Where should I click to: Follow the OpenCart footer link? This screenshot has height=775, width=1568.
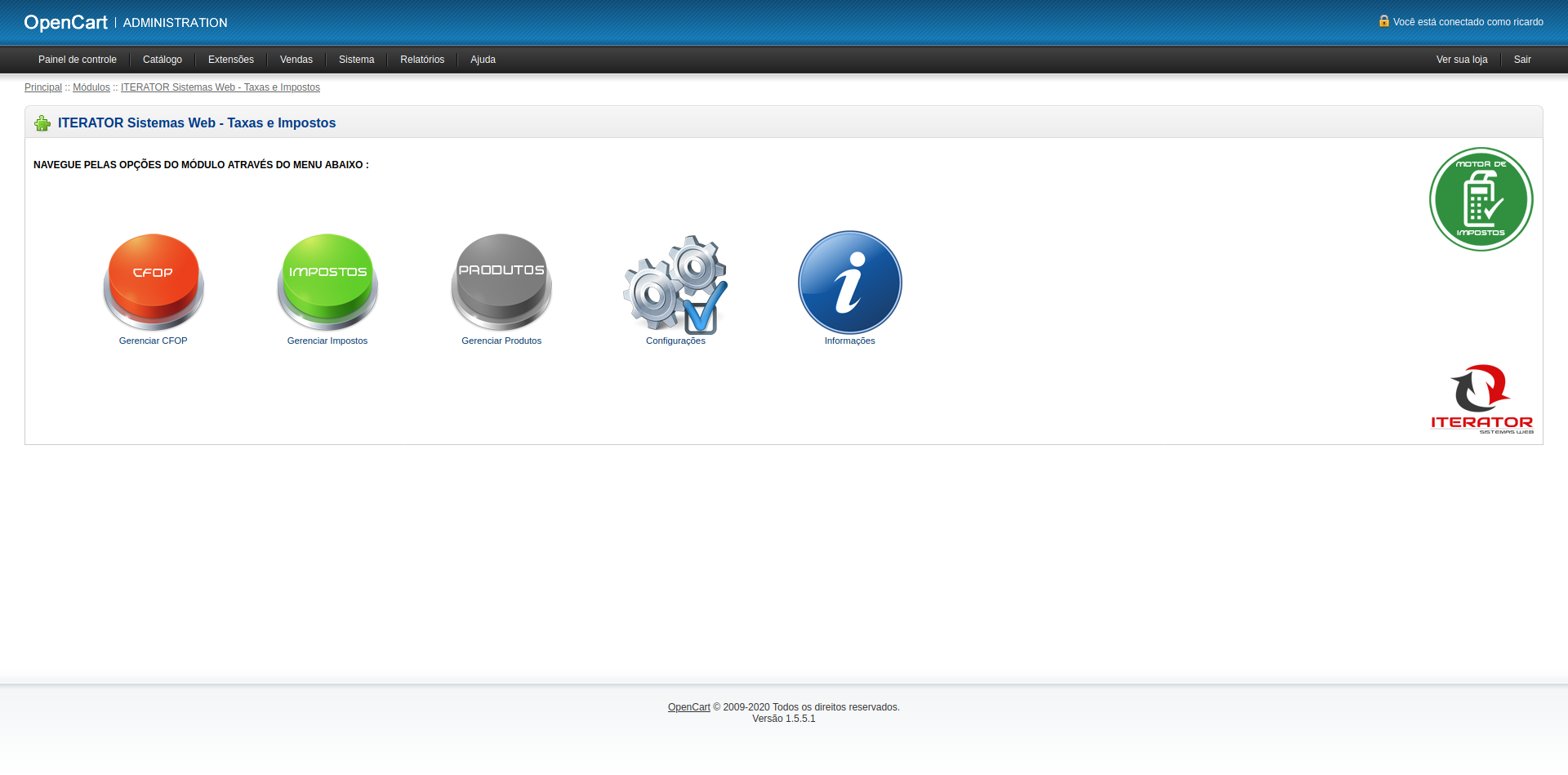[x=689, y=707]
